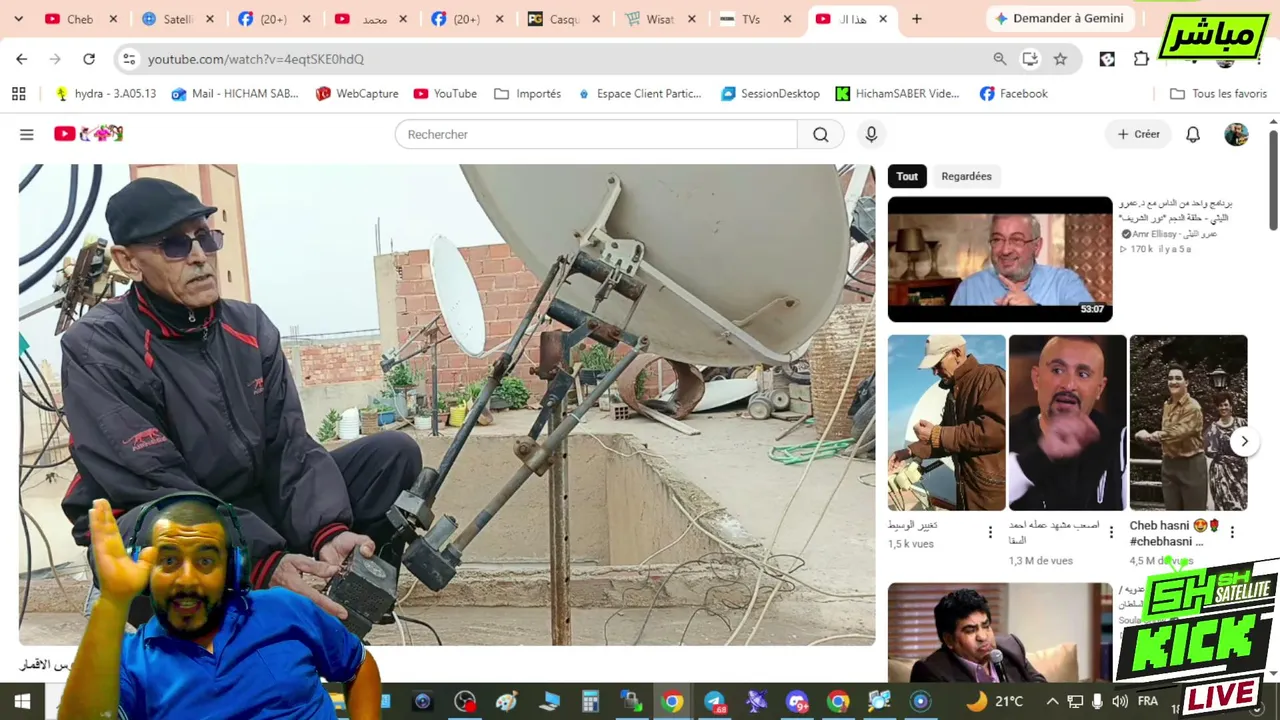Open a new browser tab
This screenshot has width=1280, height=720.
pos(916,19)
